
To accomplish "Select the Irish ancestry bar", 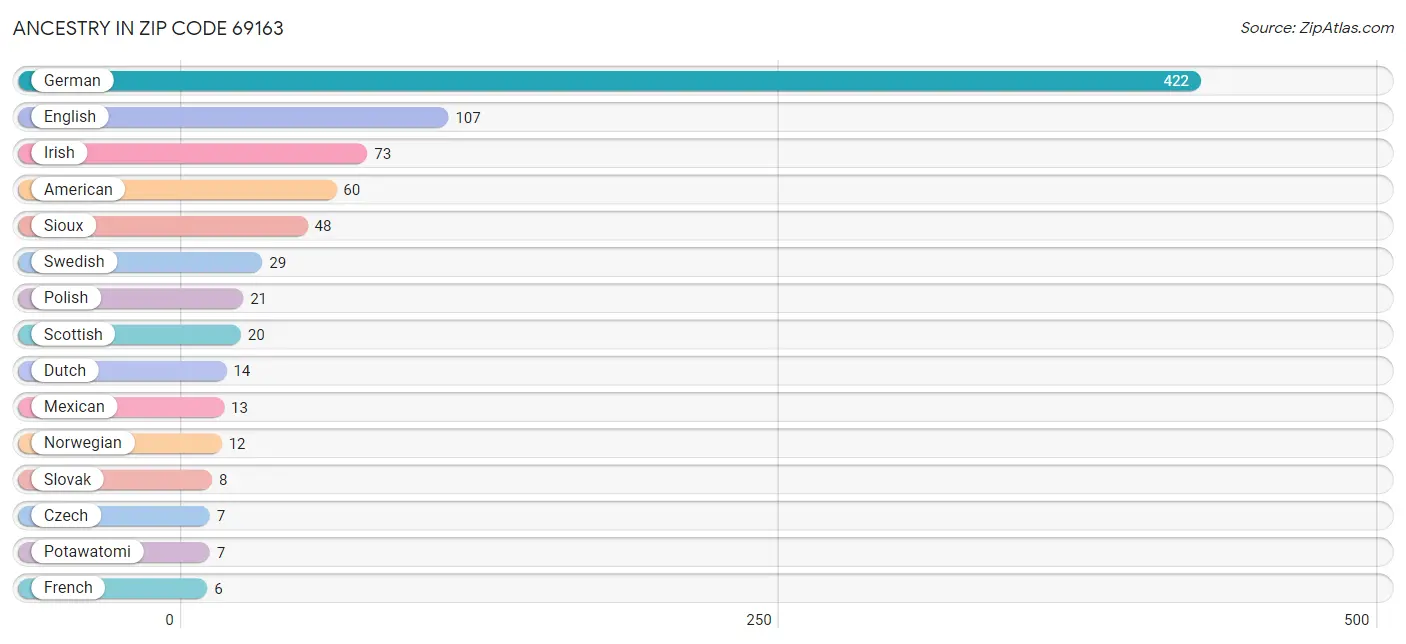I will [x=192, y=153].
